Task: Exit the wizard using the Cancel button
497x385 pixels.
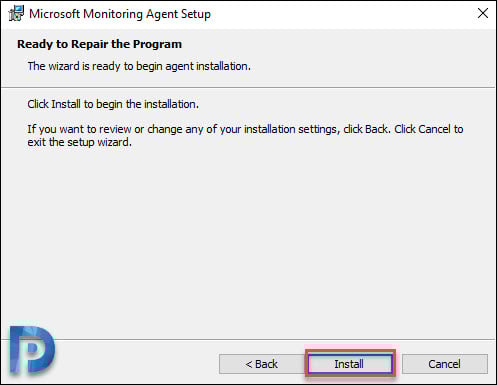Action: click(x=445, y=364)
